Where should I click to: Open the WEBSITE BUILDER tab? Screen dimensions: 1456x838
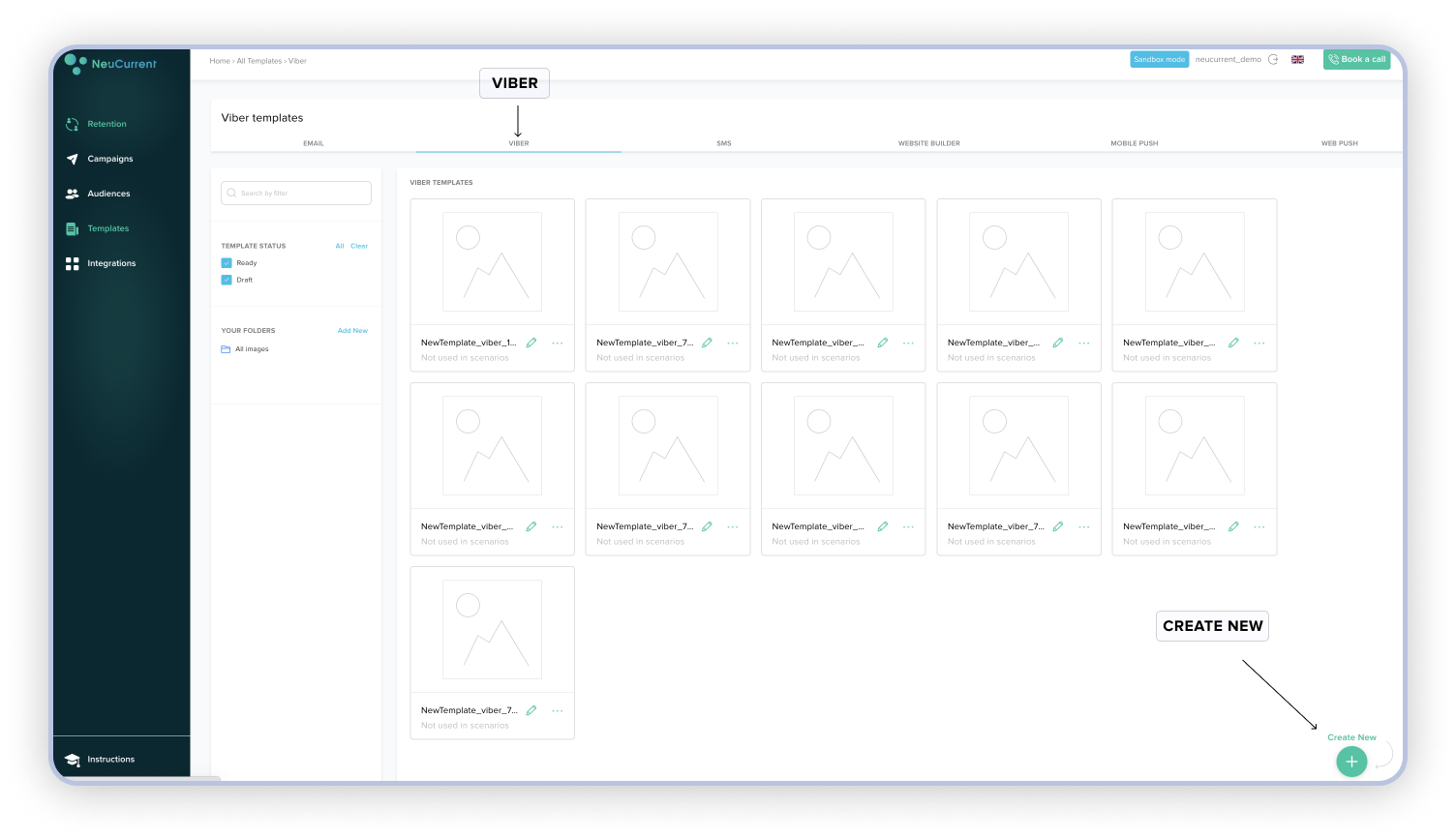pyautogui.click(x=929, y=143)
